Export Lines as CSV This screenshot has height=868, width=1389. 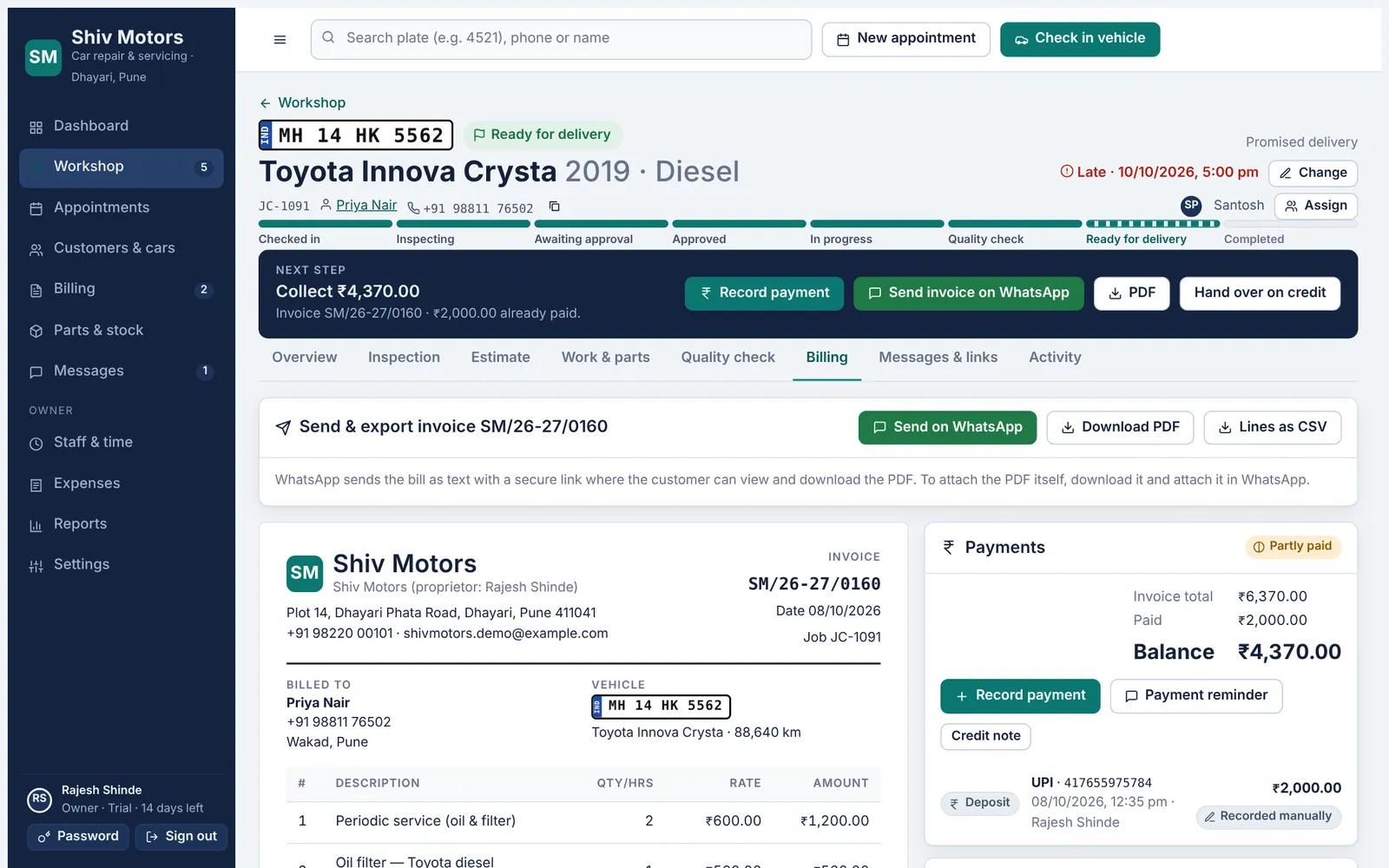1272,428
